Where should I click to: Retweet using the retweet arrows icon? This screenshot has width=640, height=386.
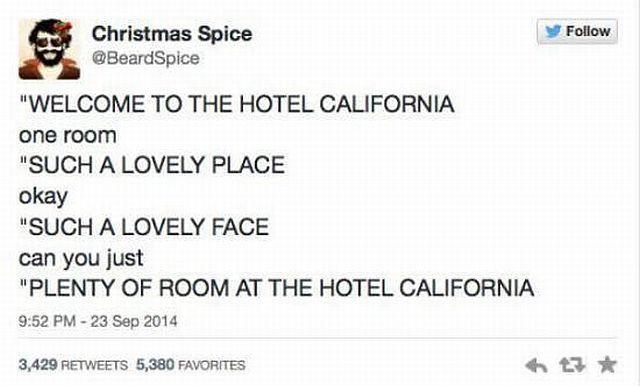[572, 365]
